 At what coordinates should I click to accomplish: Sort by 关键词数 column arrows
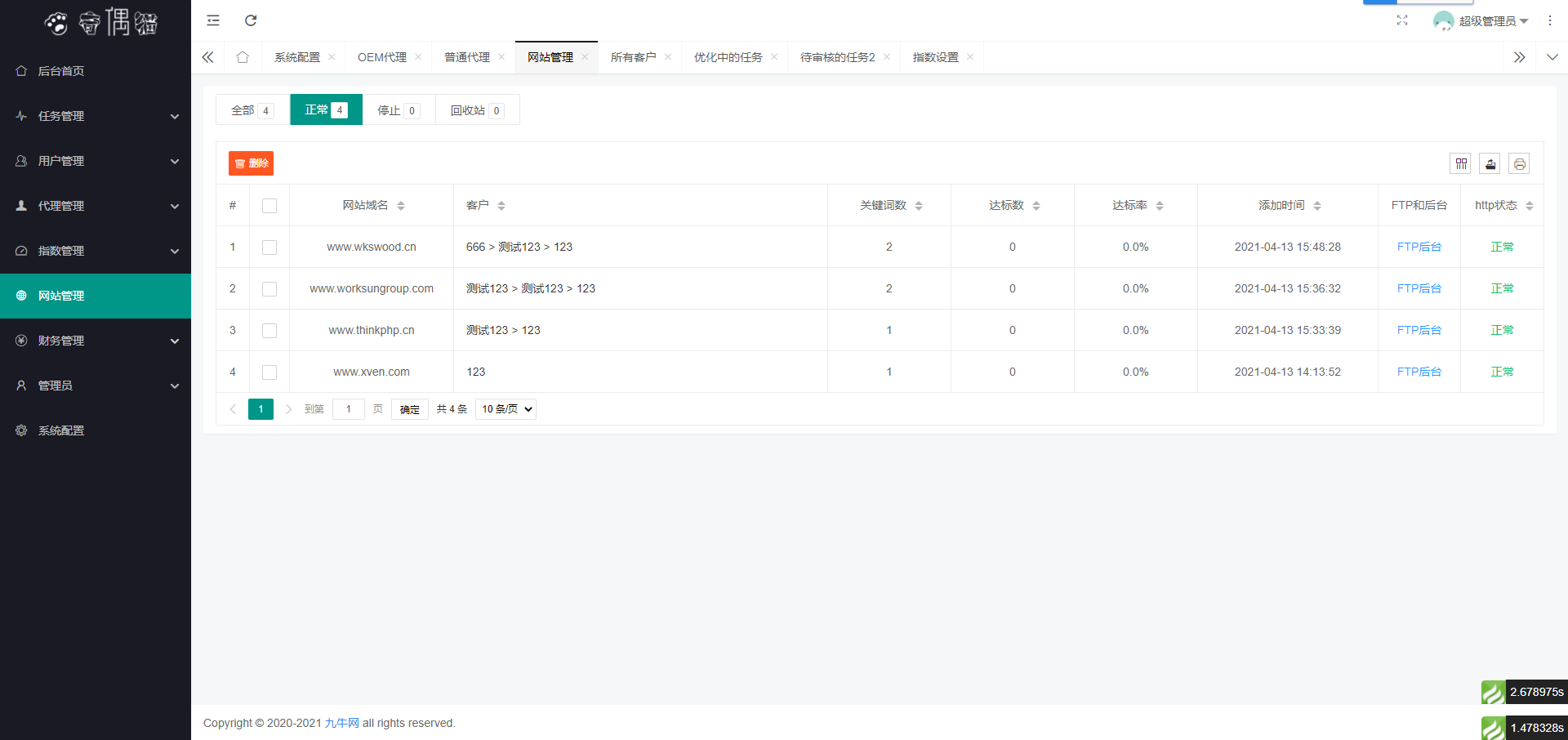point(919,206)
